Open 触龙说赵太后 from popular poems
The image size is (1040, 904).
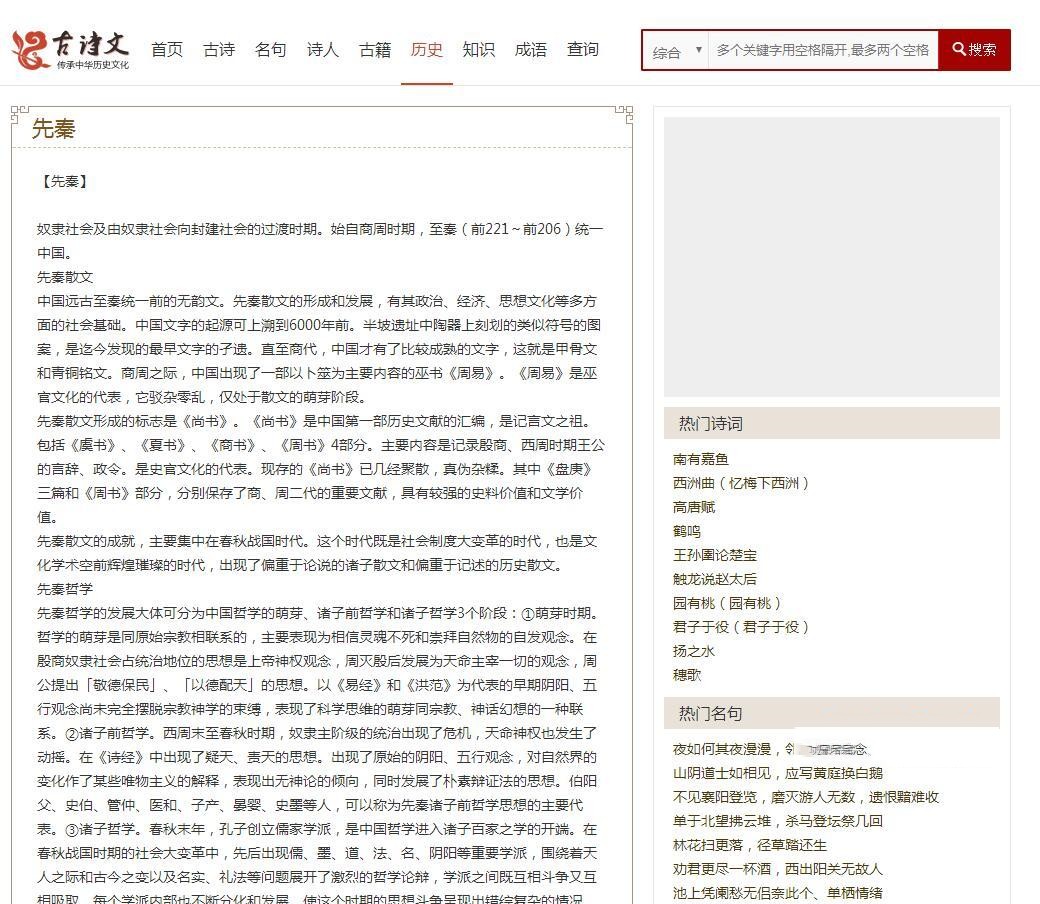(715, 579)
